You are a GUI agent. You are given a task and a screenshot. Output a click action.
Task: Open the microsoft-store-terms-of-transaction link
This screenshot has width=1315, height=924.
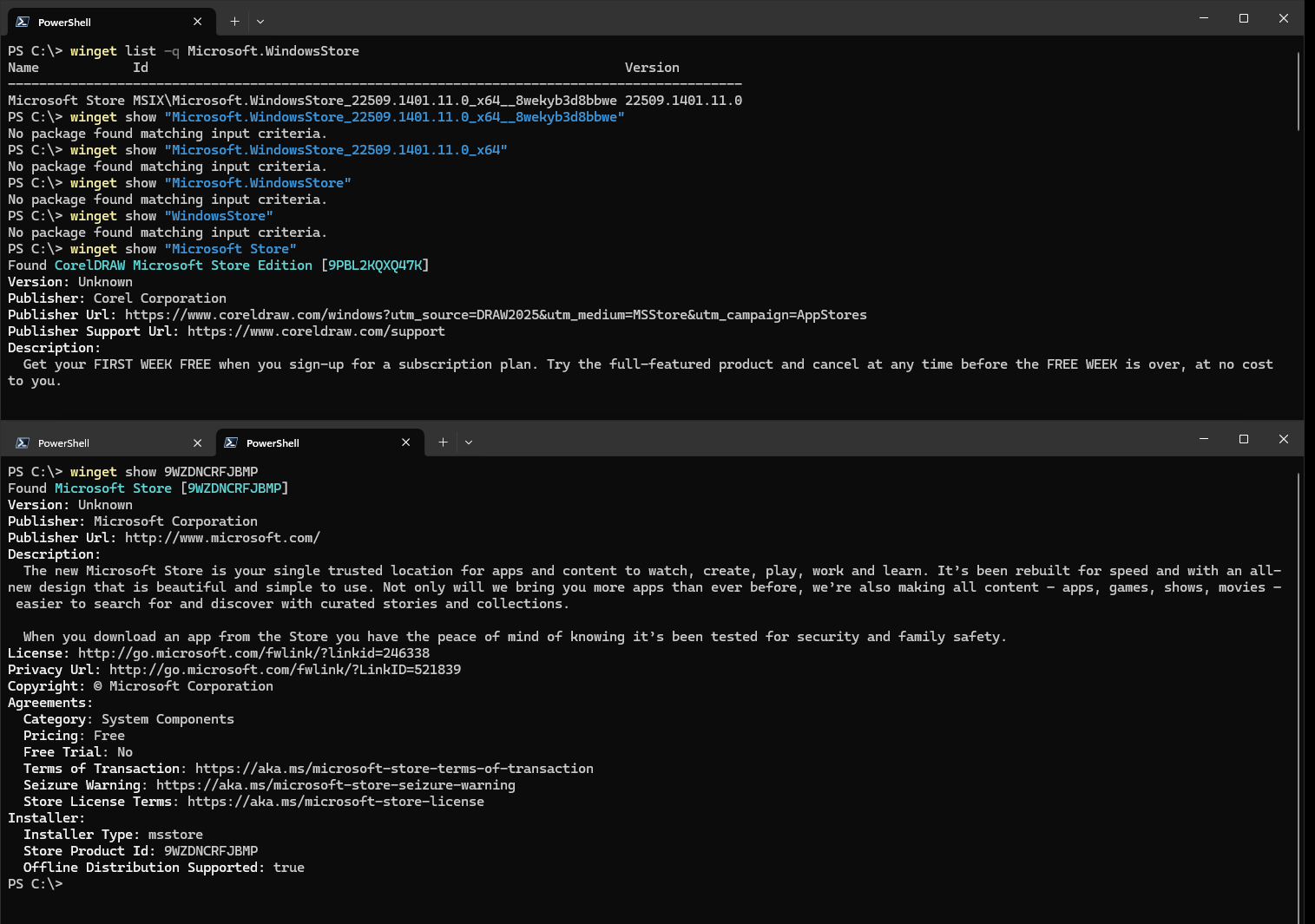[x=394, y=769]
